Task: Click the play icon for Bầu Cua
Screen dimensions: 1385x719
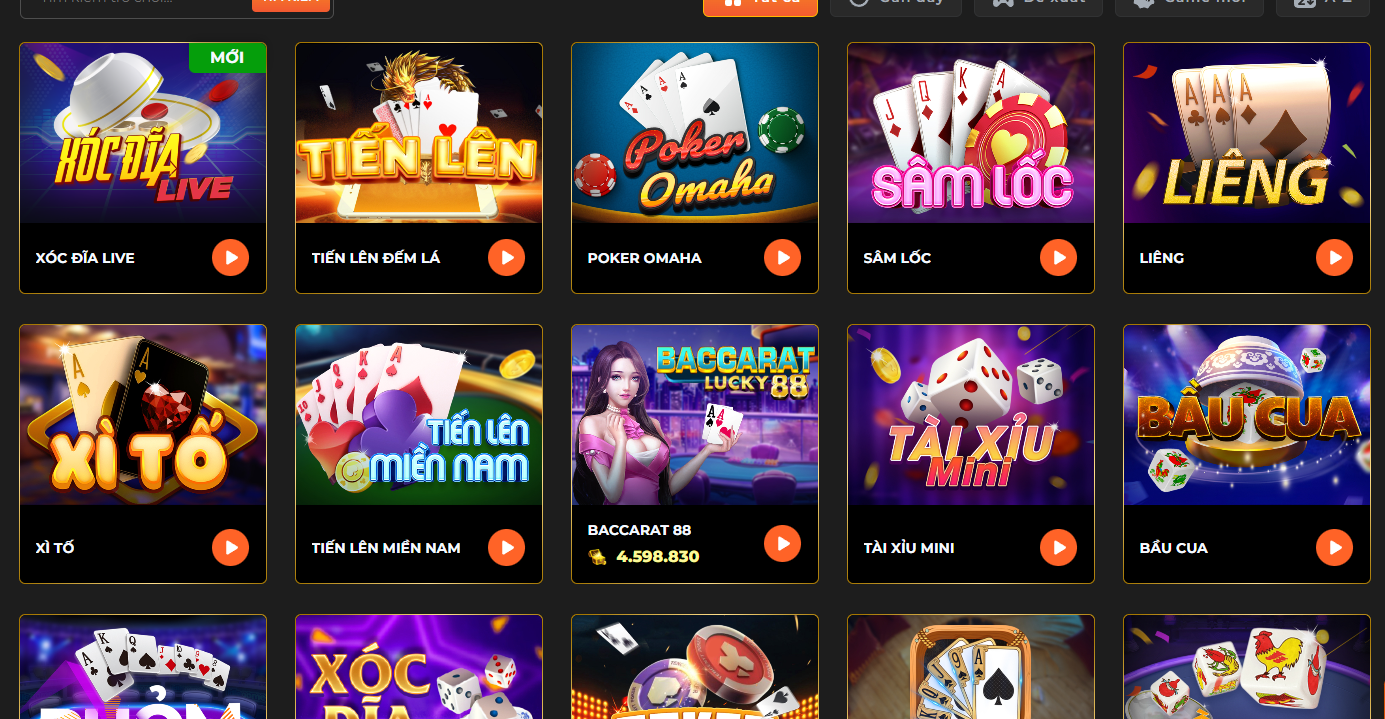Action: click(x=1334, y=548)
